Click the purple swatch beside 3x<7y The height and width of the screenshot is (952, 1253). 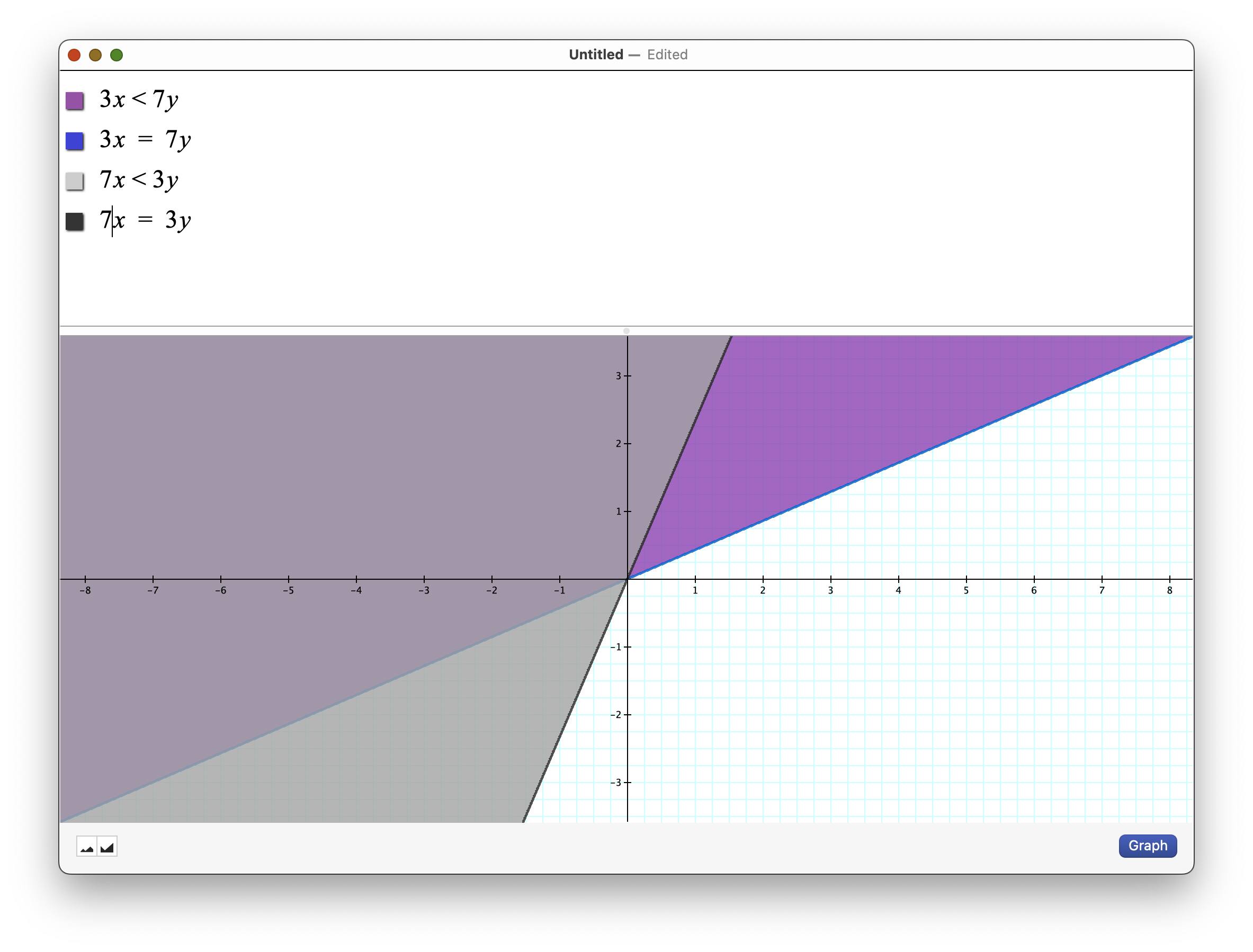click(x=75, y=101)
